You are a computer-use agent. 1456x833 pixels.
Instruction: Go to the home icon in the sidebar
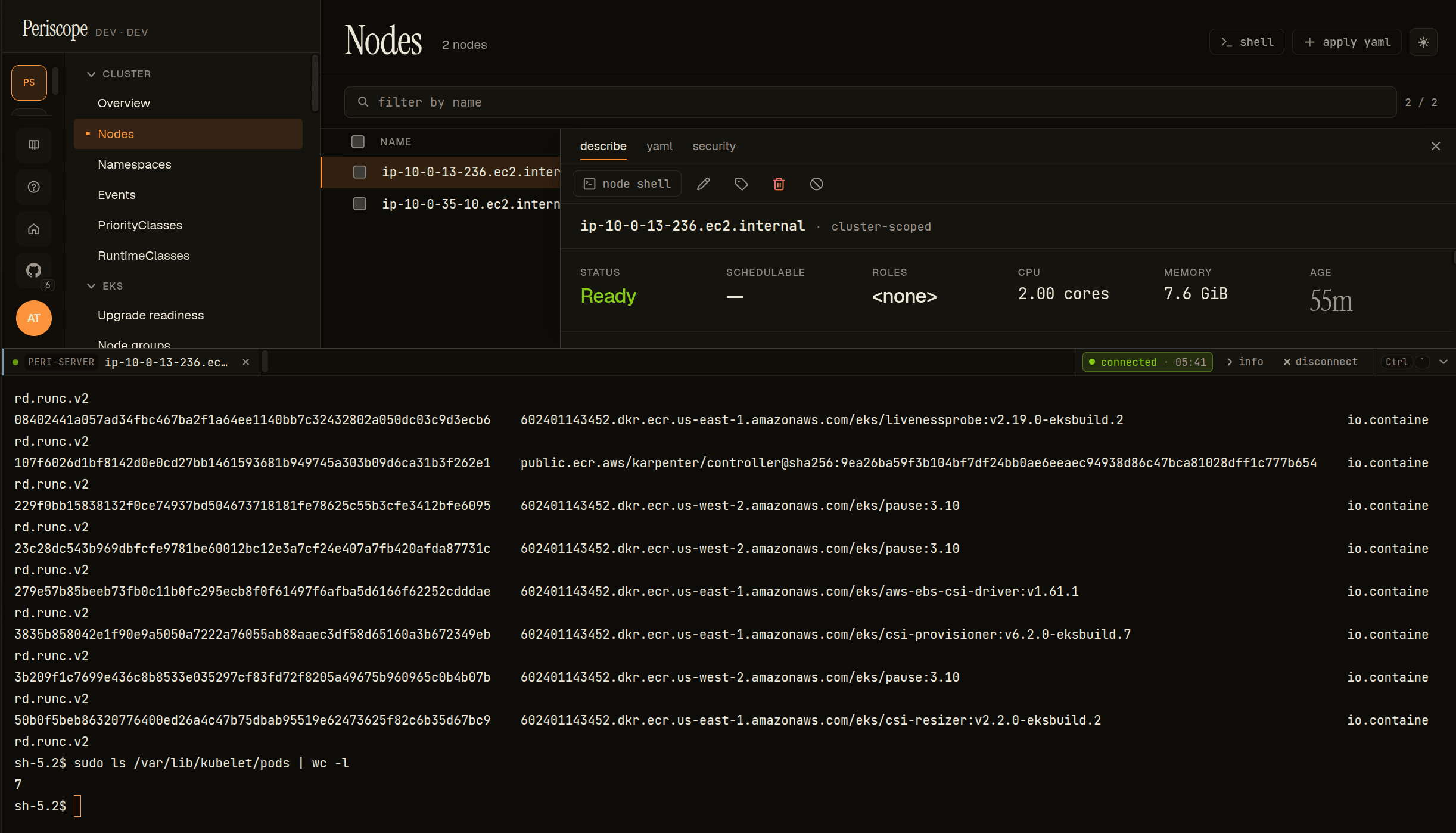click(x=34, y=229)
